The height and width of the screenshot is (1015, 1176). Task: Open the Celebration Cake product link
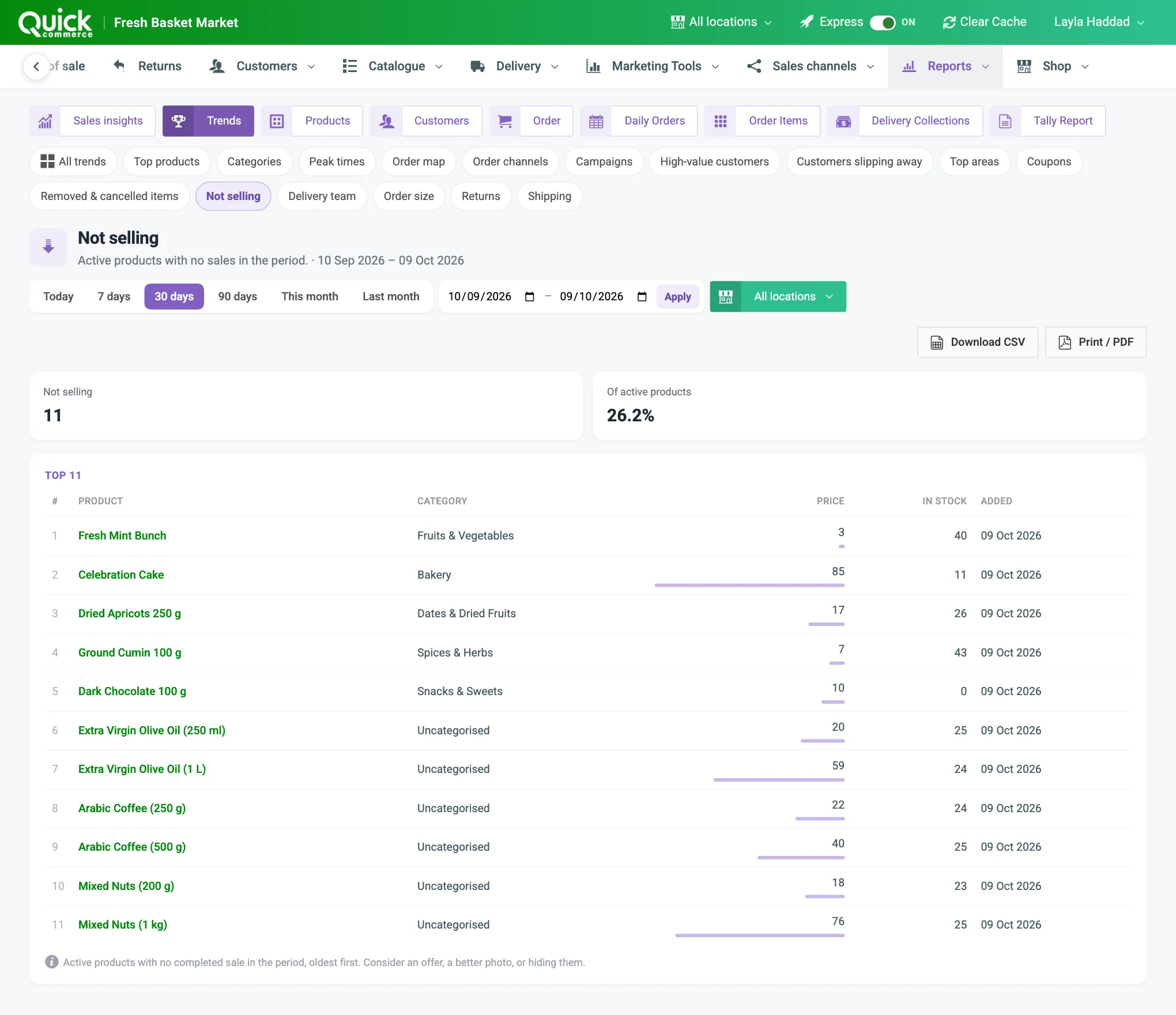coord(121,575)
